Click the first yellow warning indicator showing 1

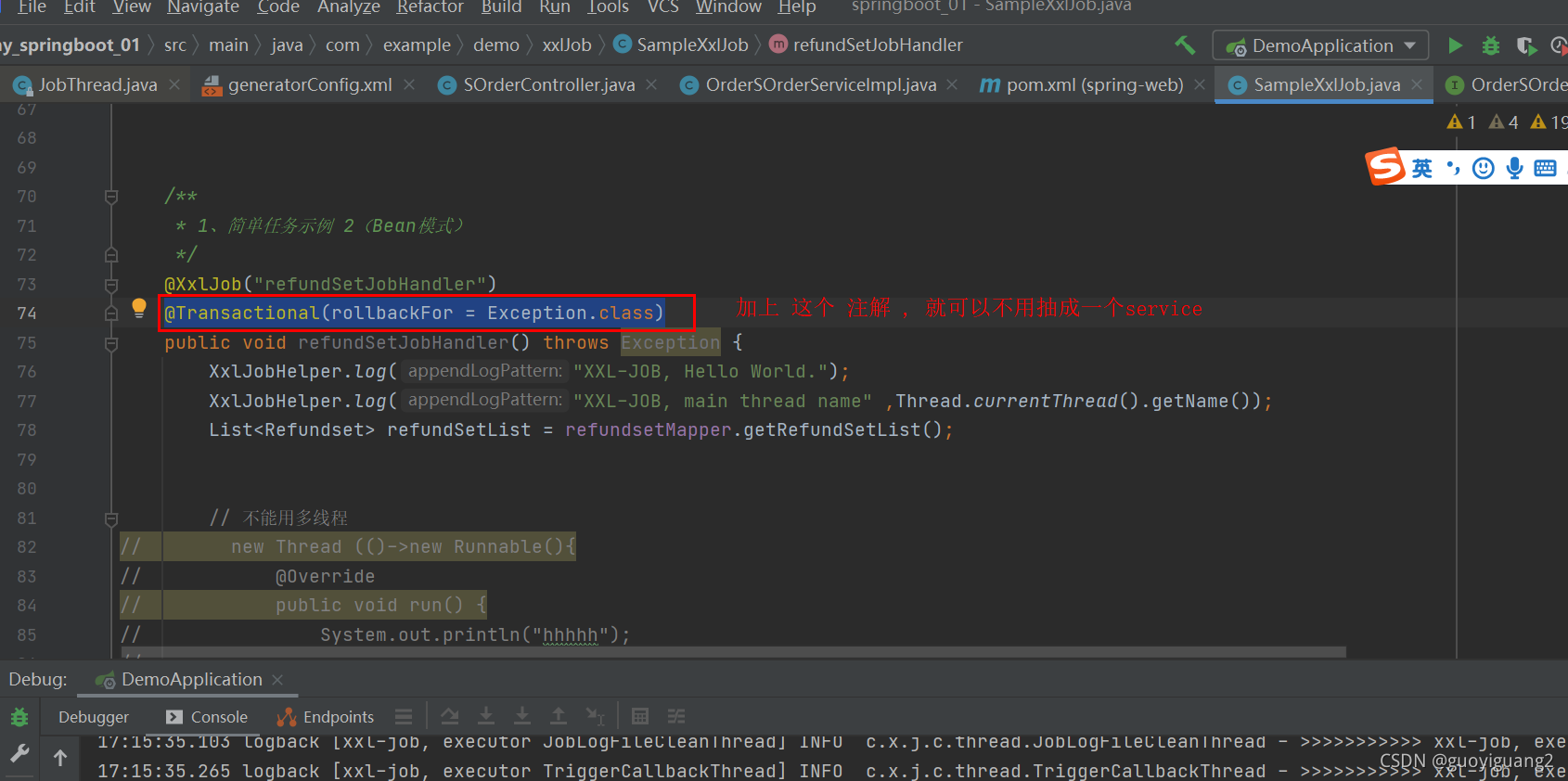click(x=1461, y=122)
